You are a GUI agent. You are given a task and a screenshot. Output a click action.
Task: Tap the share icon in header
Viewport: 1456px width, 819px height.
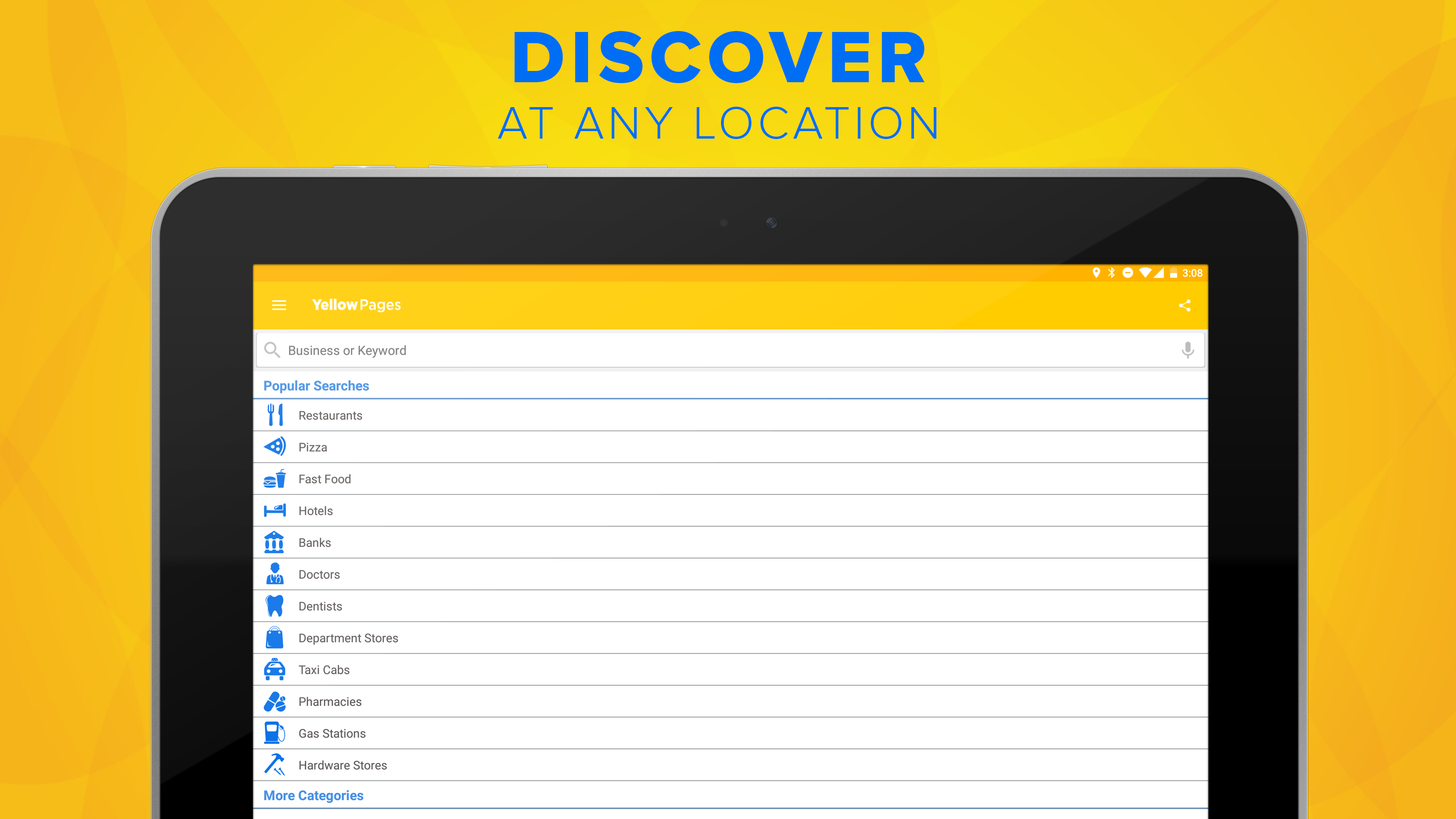click(x=1184, y=306)
